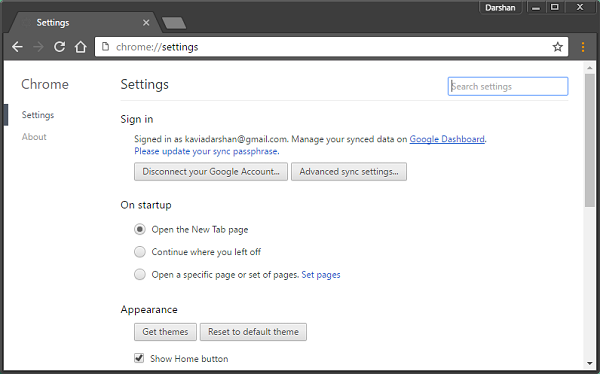Open Advanced sync settings
The image size is (600, 374).
[x=349, y=171]
